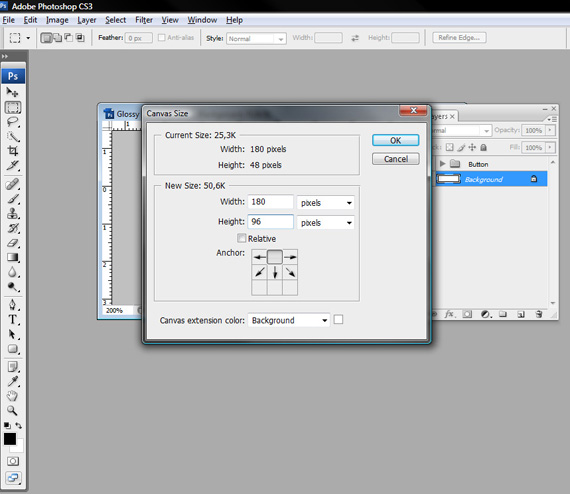Open the File menu

pyautogui.click(x=8, y=20)
